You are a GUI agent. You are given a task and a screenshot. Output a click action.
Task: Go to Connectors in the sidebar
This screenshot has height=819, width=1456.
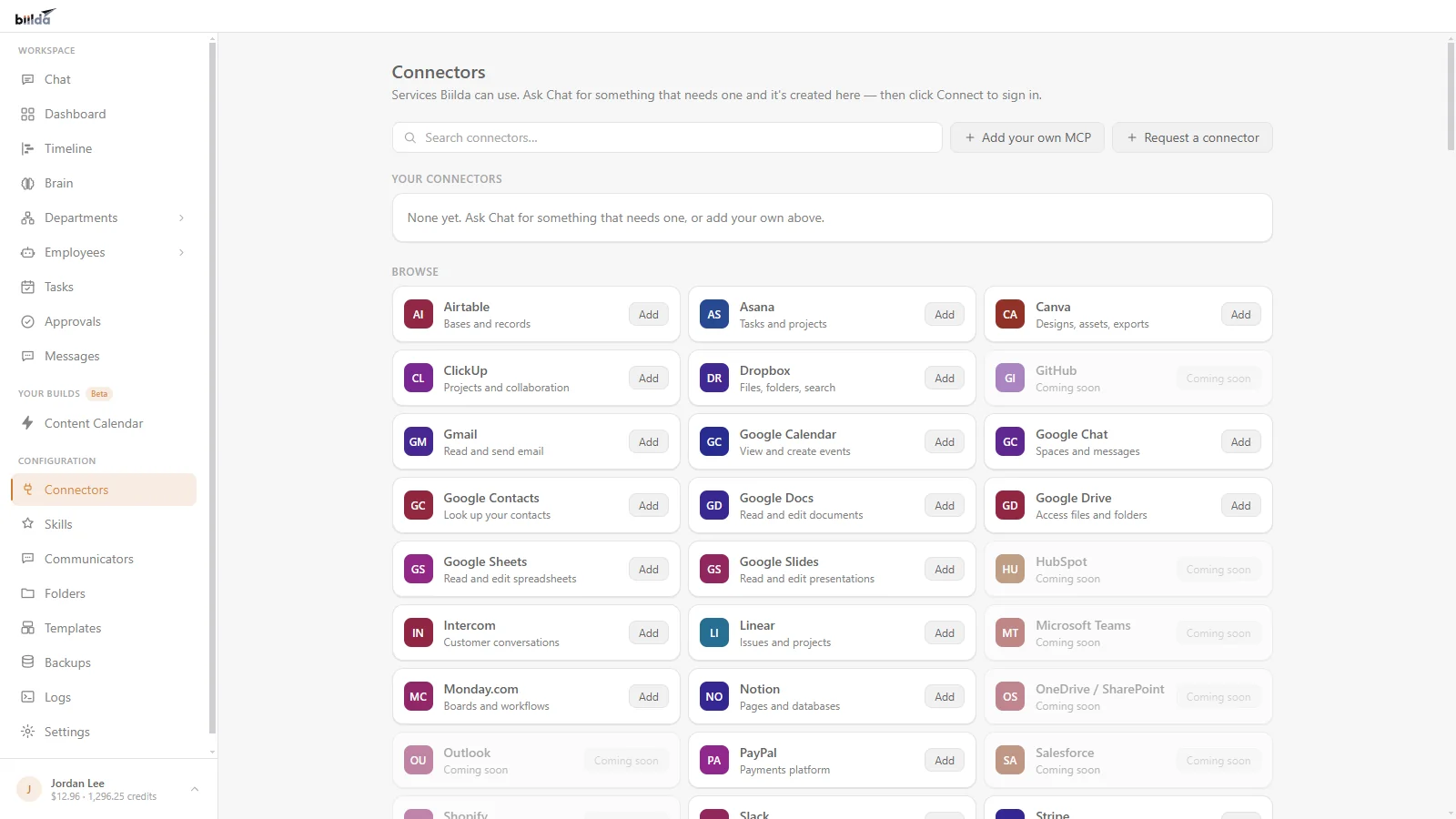(104, 490)
